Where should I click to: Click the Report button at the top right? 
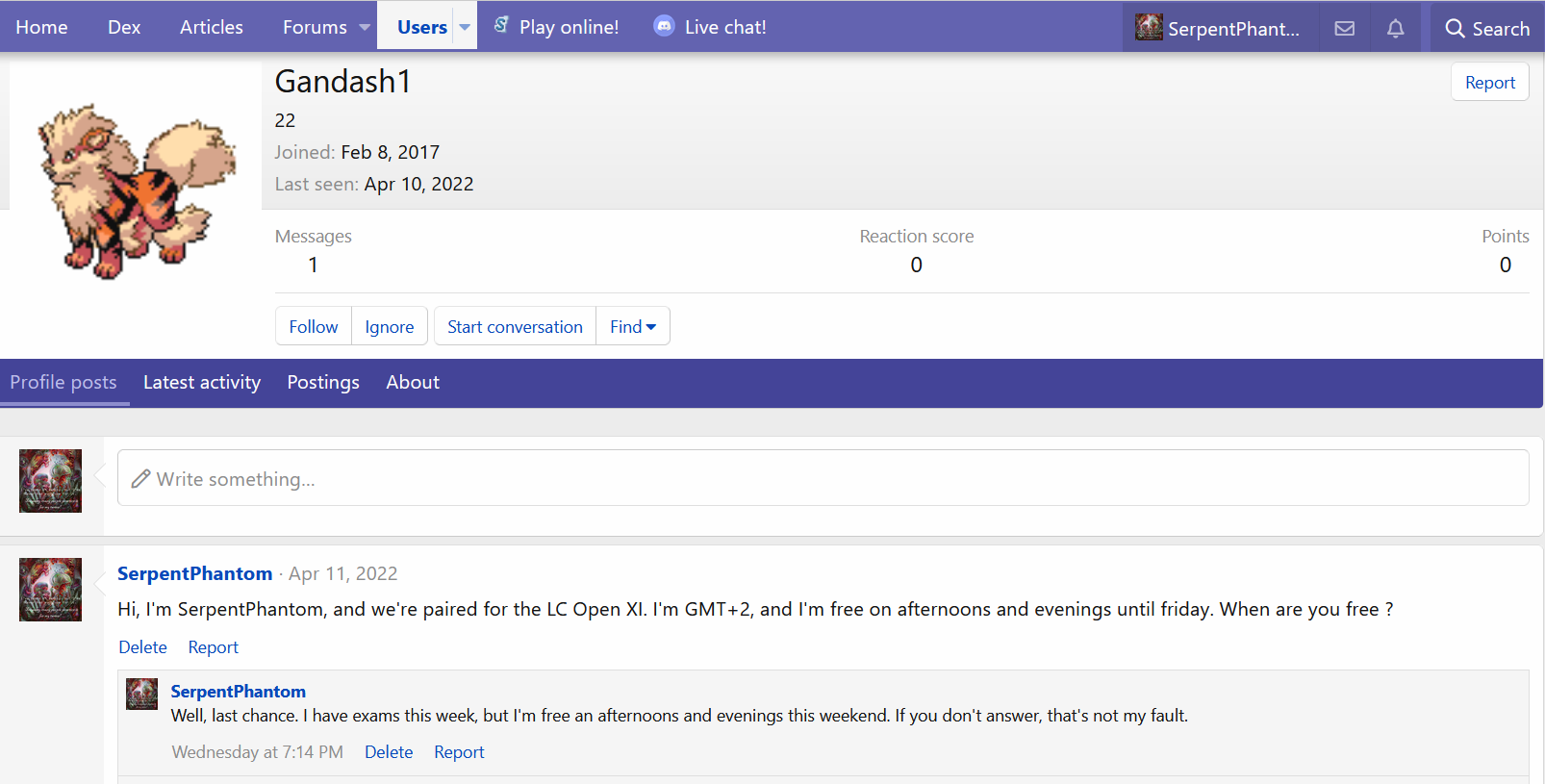(1490, 83)
